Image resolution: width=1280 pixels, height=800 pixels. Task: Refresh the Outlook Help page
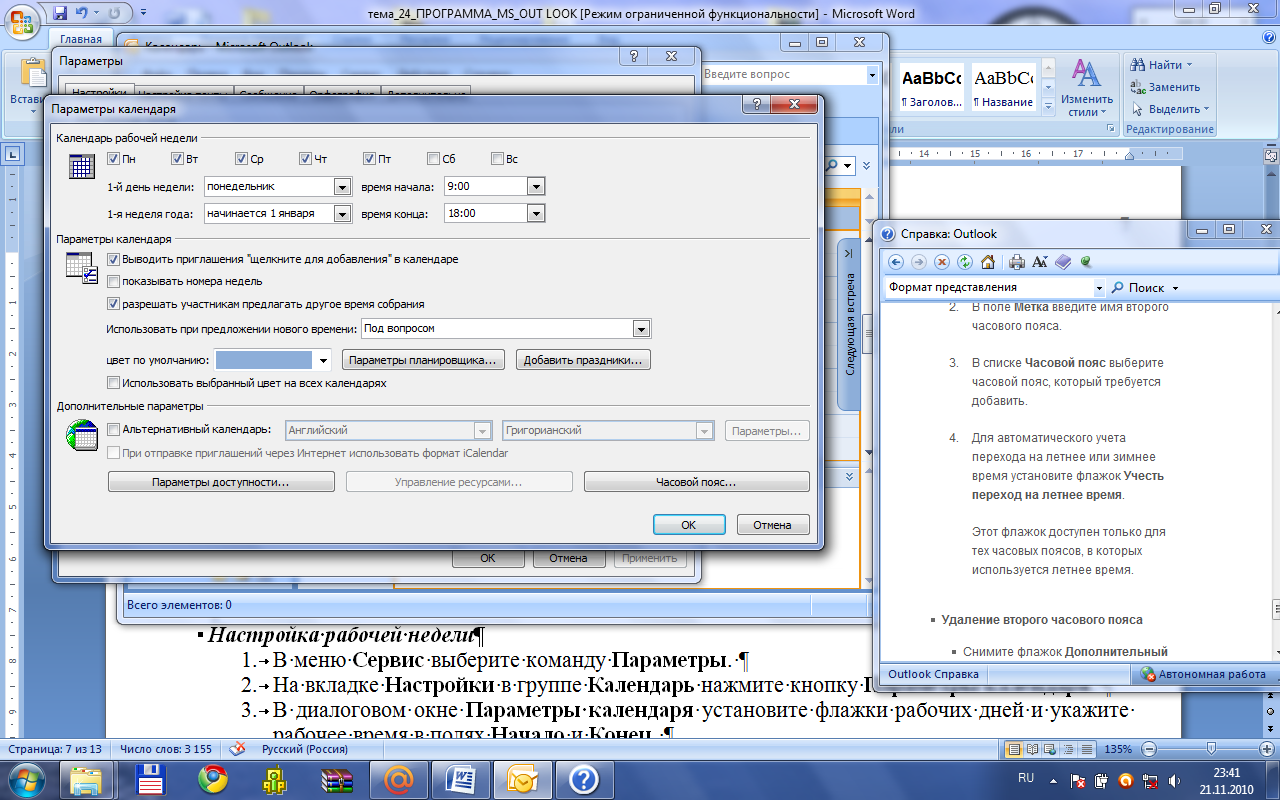(x=965, y=262)
